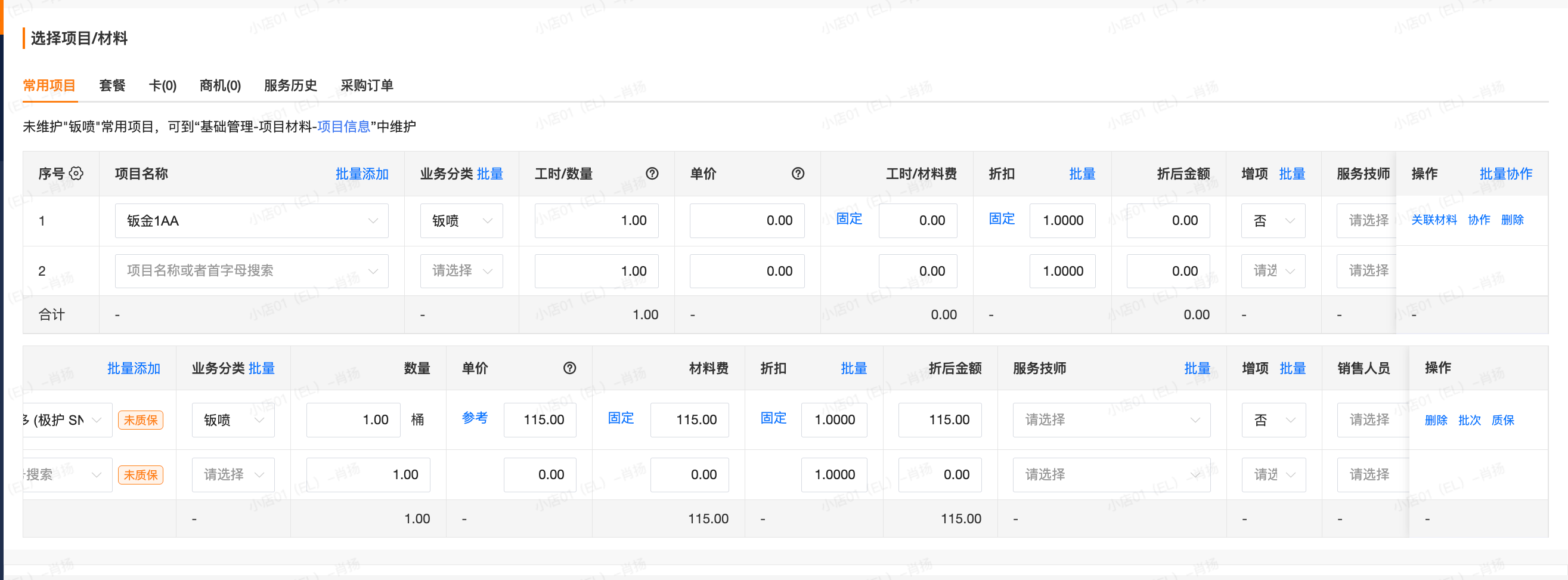Click 参考 price link in first material row

474,418
